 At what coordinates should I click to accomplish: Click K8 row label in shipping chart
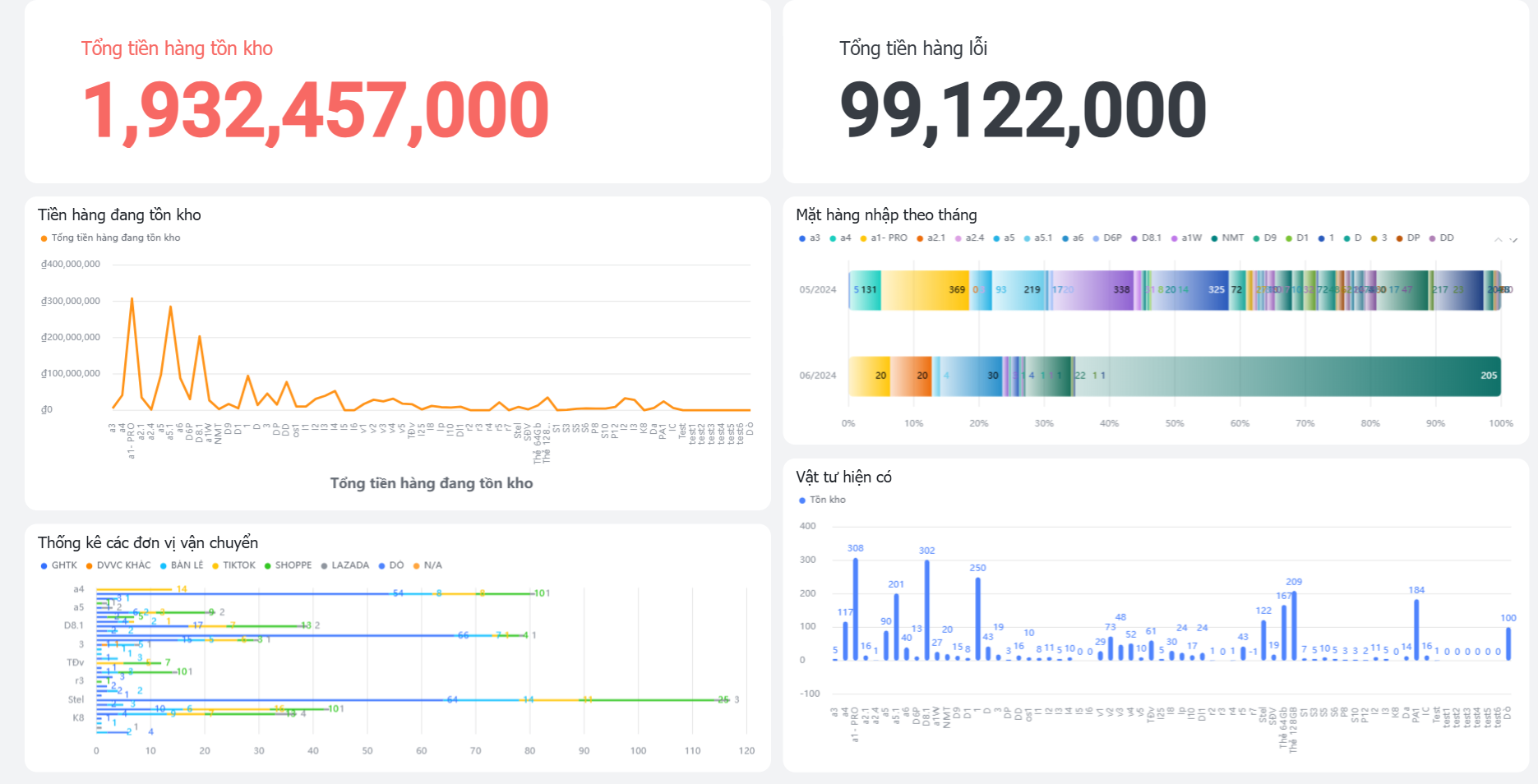click(x=78, y=717)
